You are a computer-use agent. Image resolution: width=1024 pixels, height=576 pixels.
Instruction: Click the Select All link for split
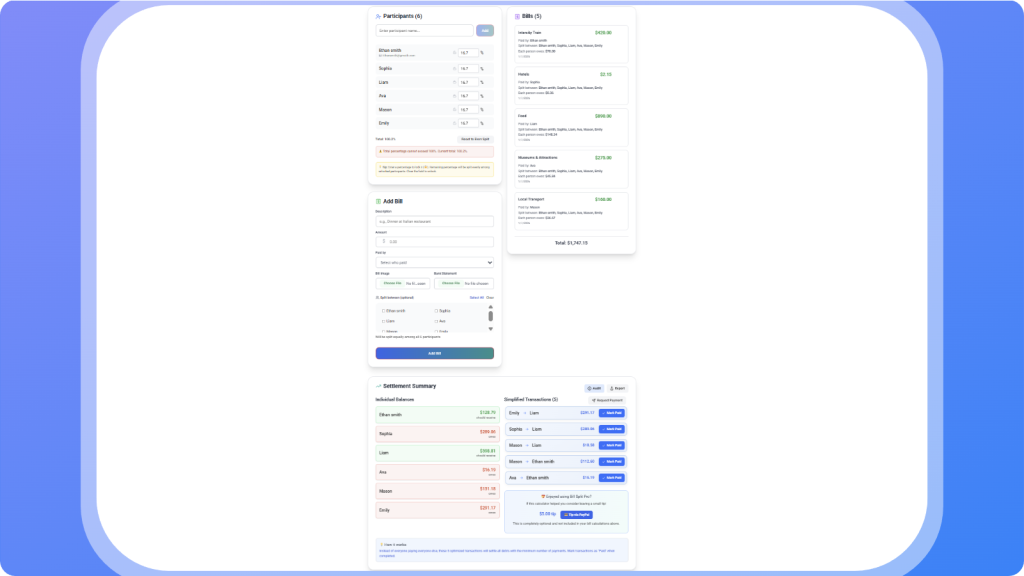tap(476, 297)
